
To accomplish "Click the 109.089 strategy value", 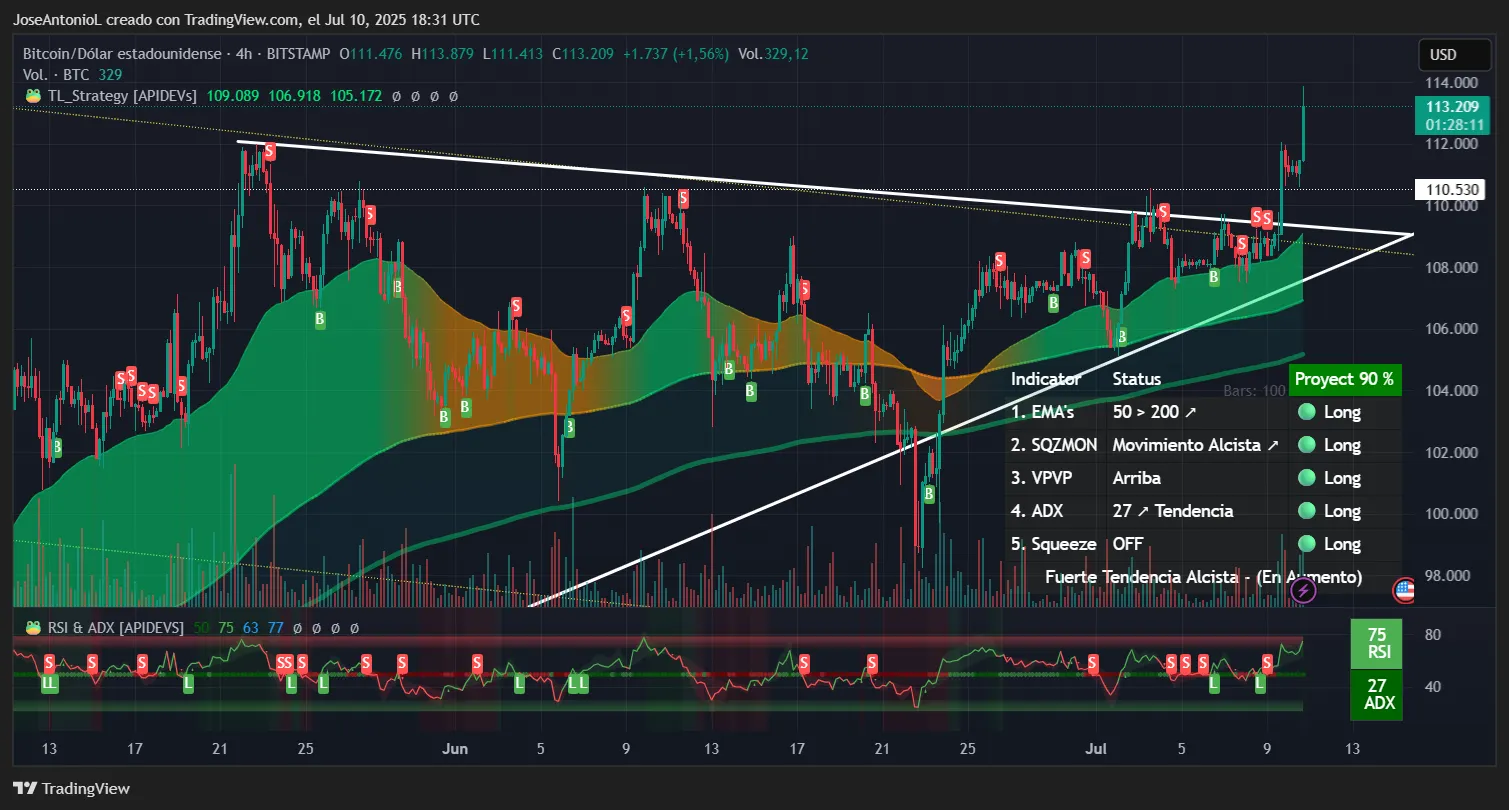I will click(x=233, y=96).
